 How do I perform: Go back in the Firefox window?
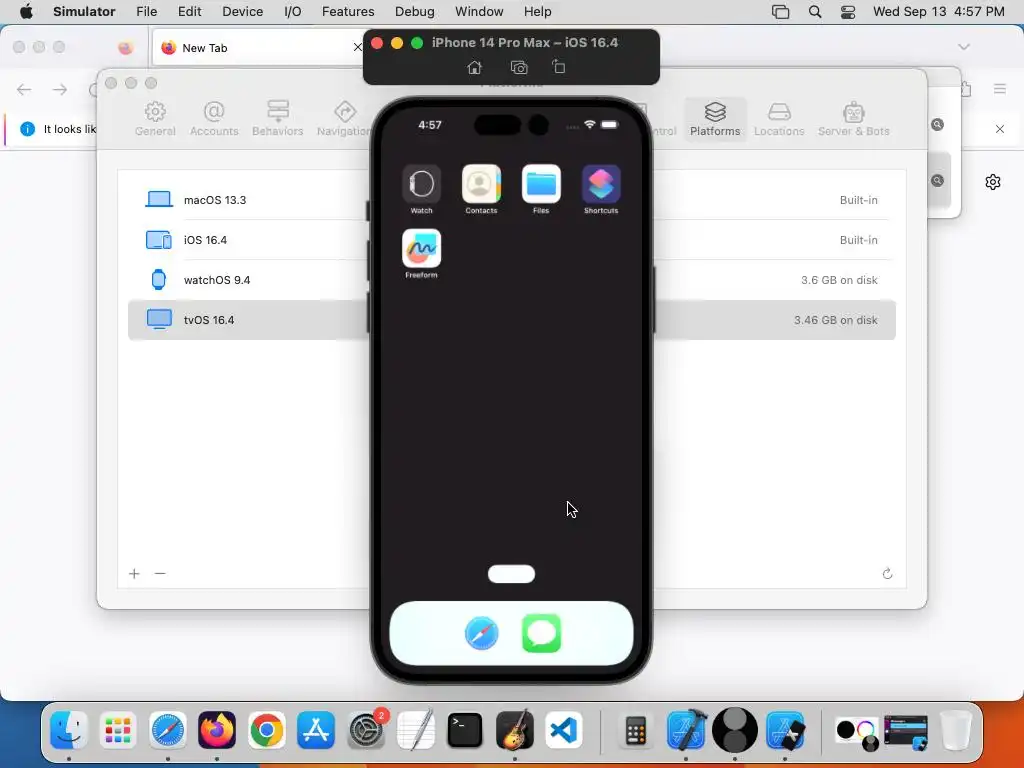pos(24,89)
